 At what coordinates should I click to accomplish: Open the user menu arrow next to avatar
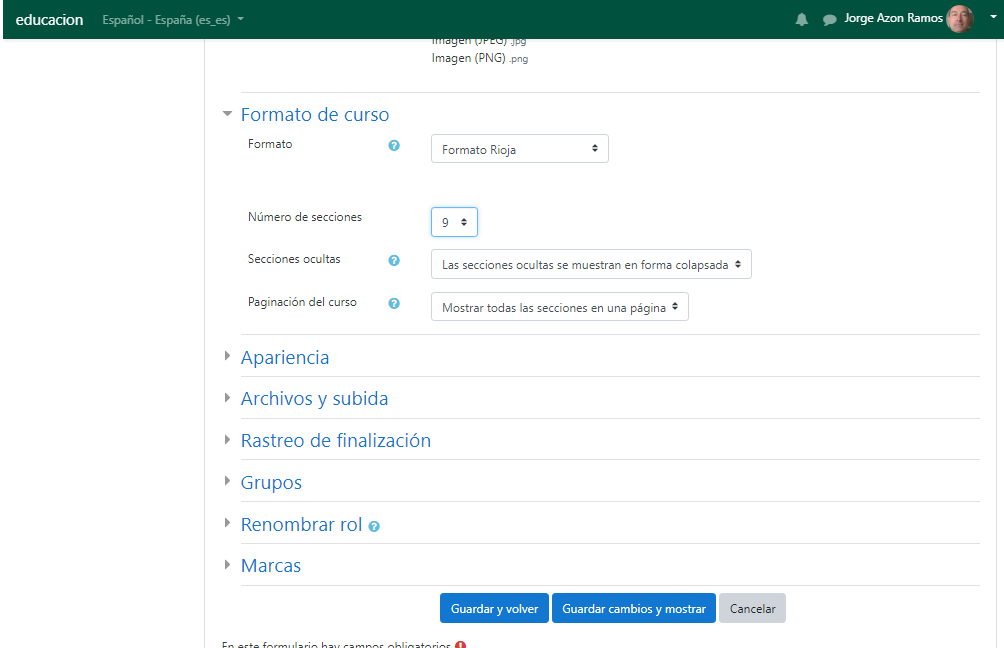point(994,18)
